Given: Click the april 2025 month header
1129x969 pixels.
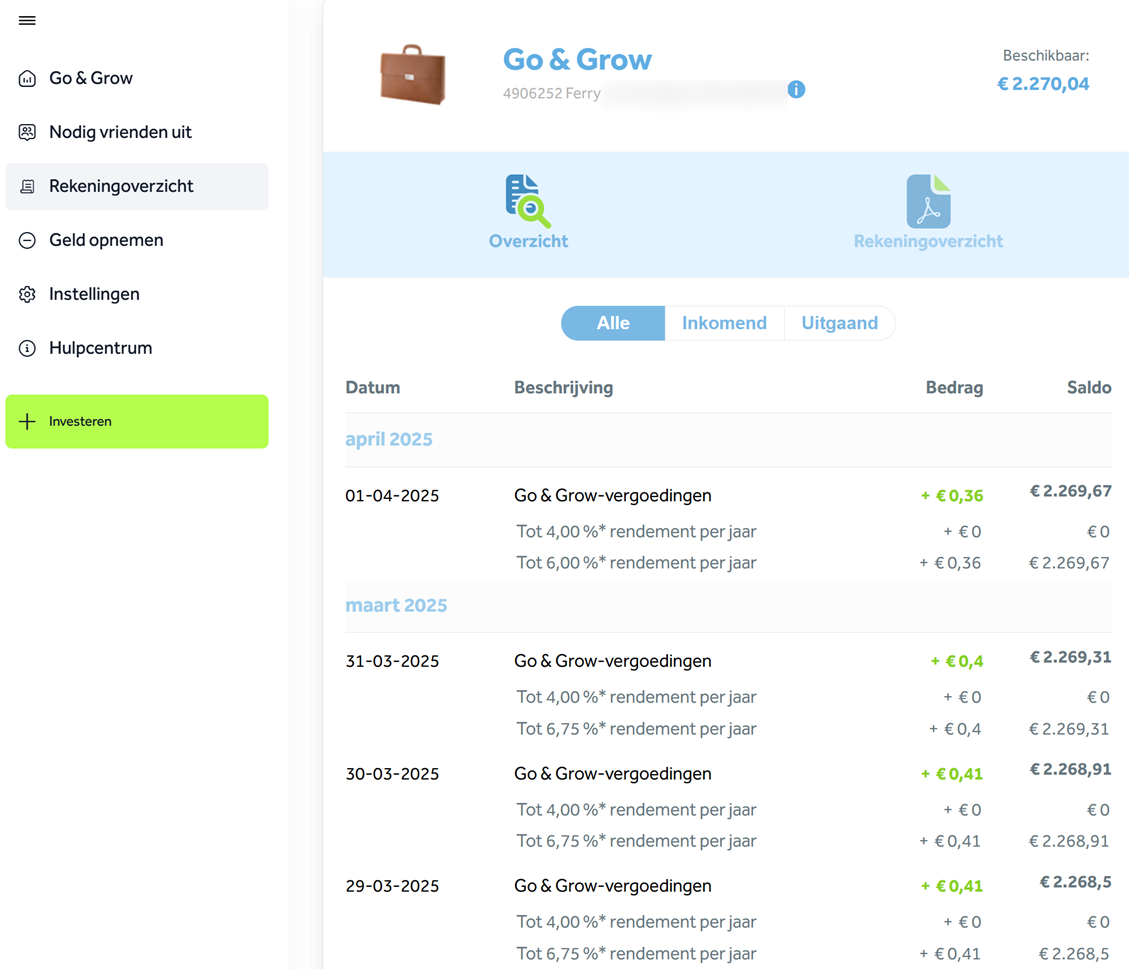Looking at the screenshot, I should click(x=389, y=440).
